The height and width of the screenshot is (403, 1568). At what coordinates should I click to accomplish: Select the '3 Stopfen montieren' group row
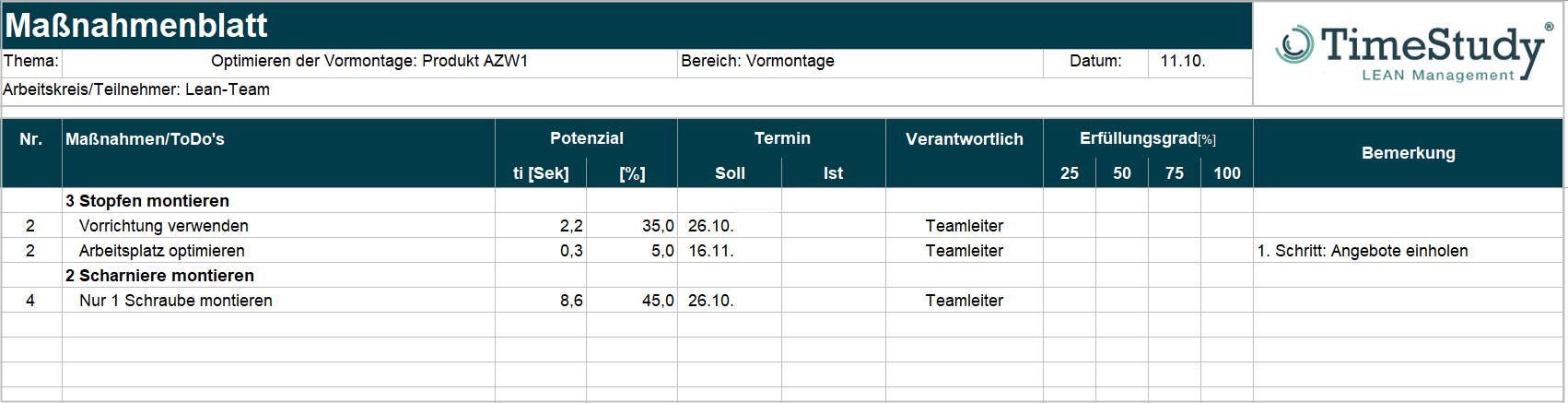click(x=147, y=201)
